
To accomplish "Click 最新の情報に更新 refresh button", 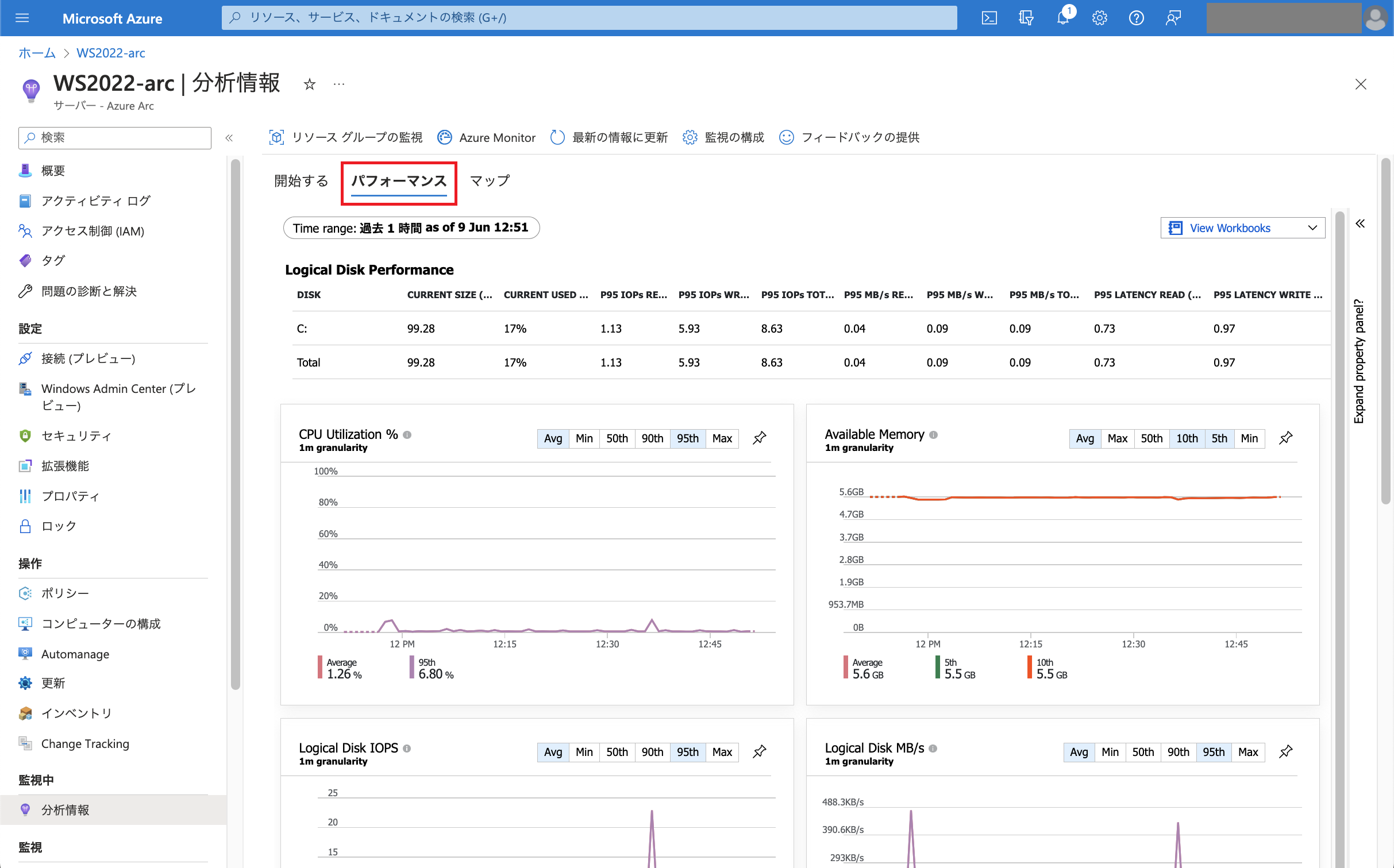I will coord(609,137).
